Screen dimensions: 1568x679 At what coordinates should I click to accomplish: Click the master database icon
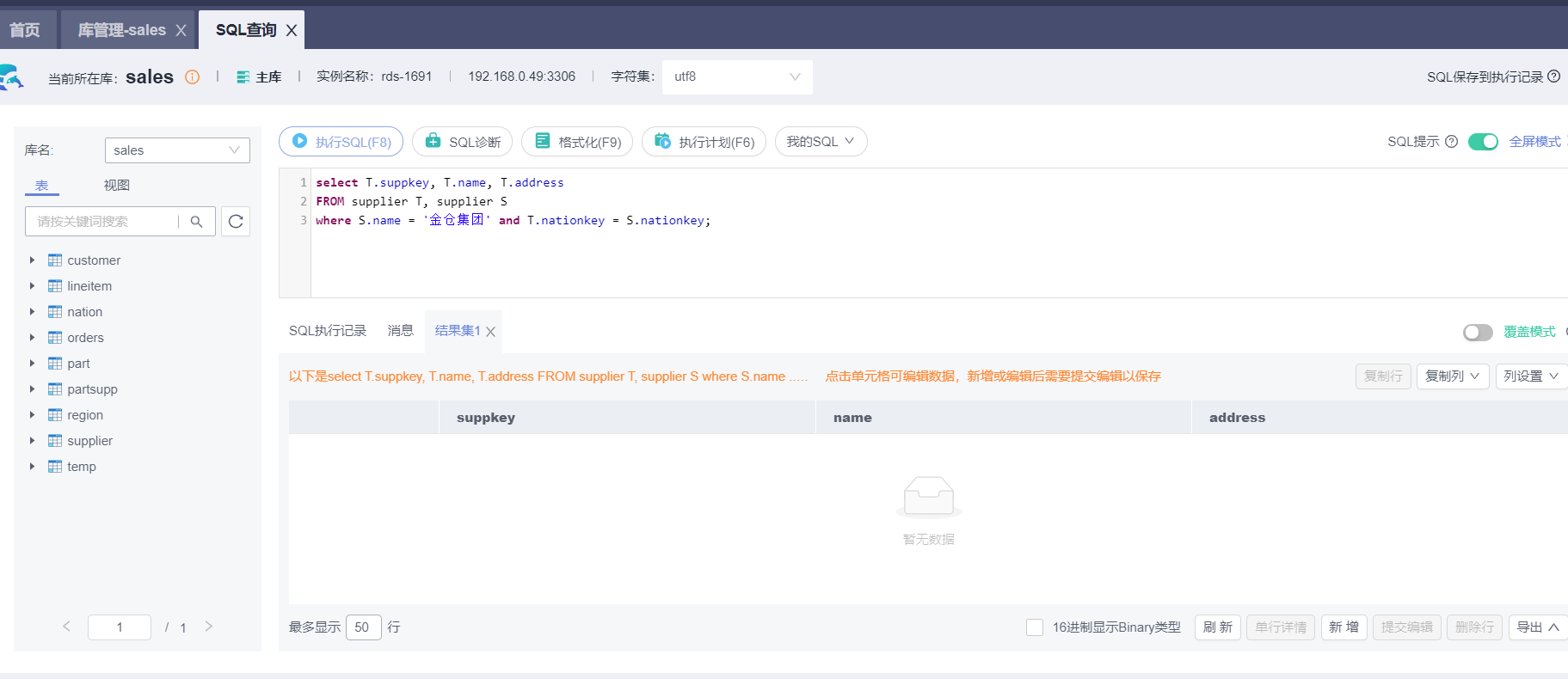pos(243,76)
